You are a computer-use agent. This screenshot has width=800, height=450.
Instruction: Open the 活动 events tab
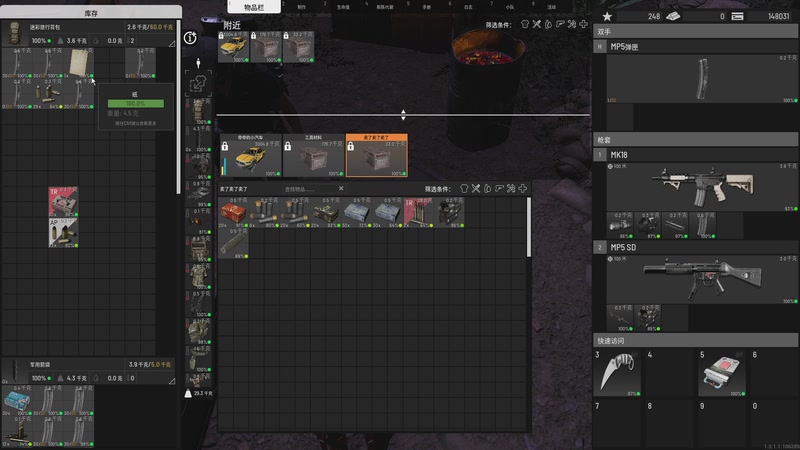point(552,7)
